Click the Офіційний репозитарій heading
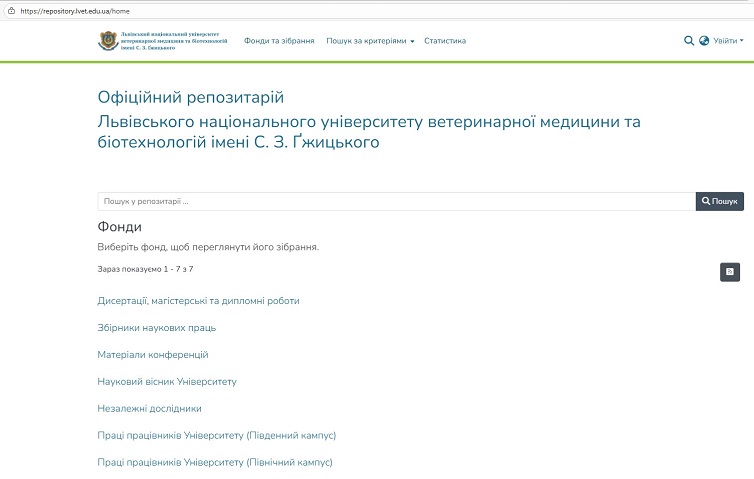The width and height of the screenshot is (754, 479). (190, 97)
